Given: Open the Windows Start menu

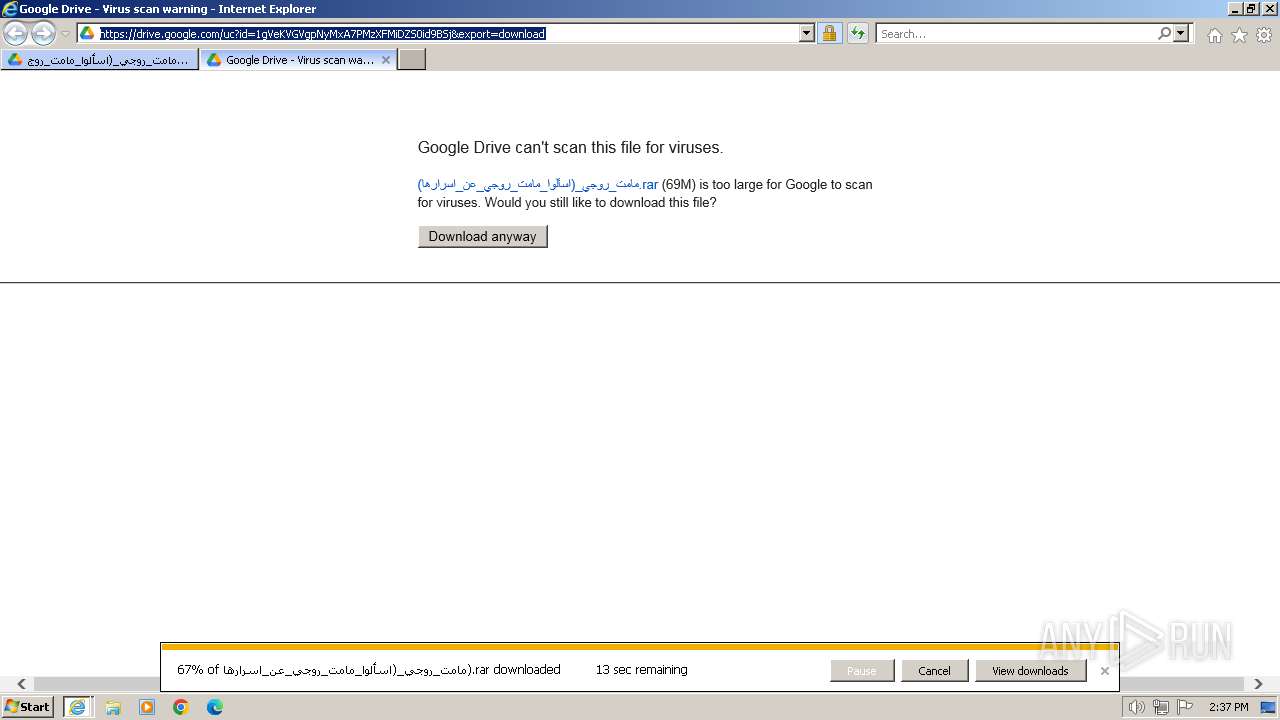Looking at the screenshot, I should click(28, 707).
